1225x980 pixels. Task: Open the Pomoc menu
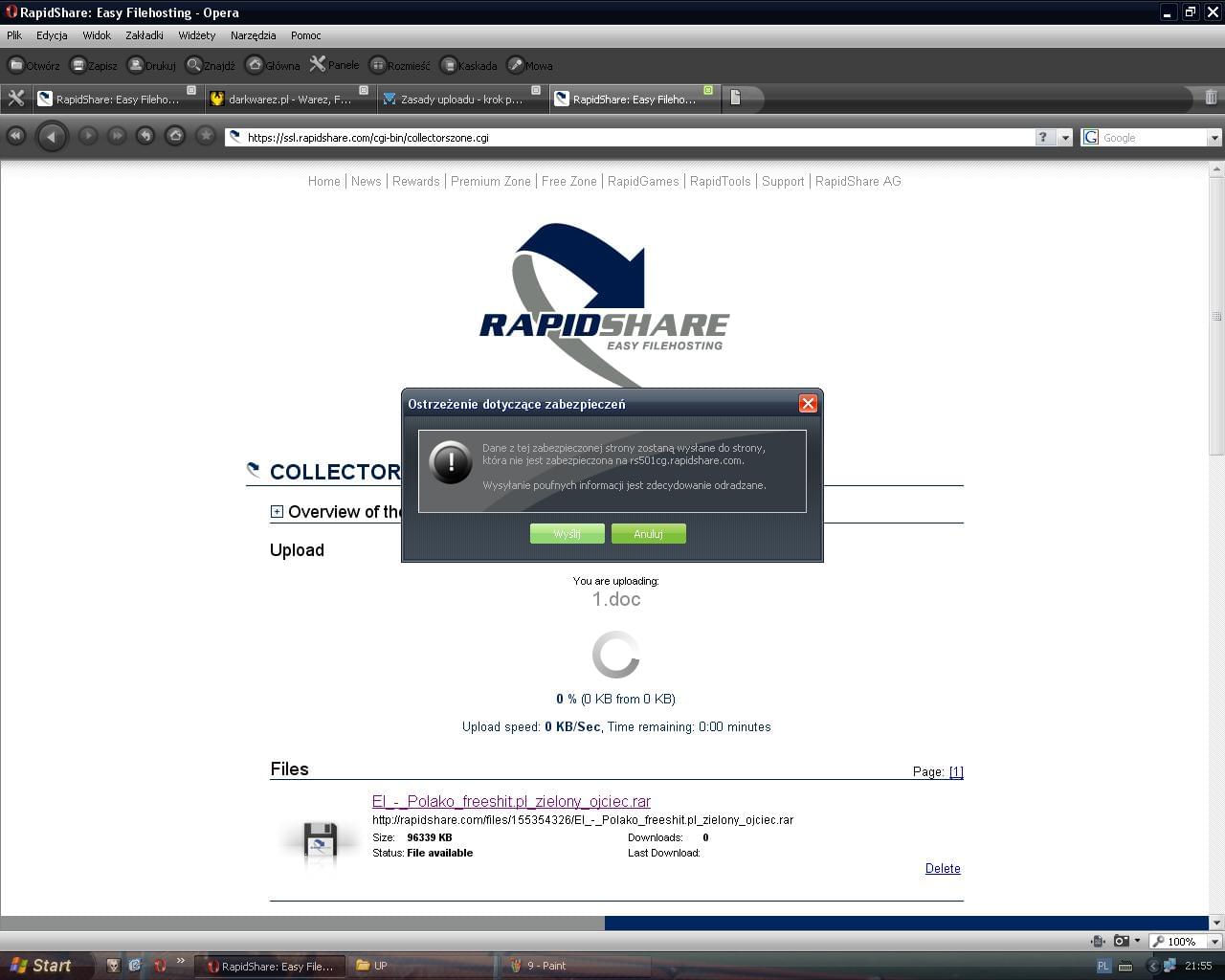(x=306, y=35)
